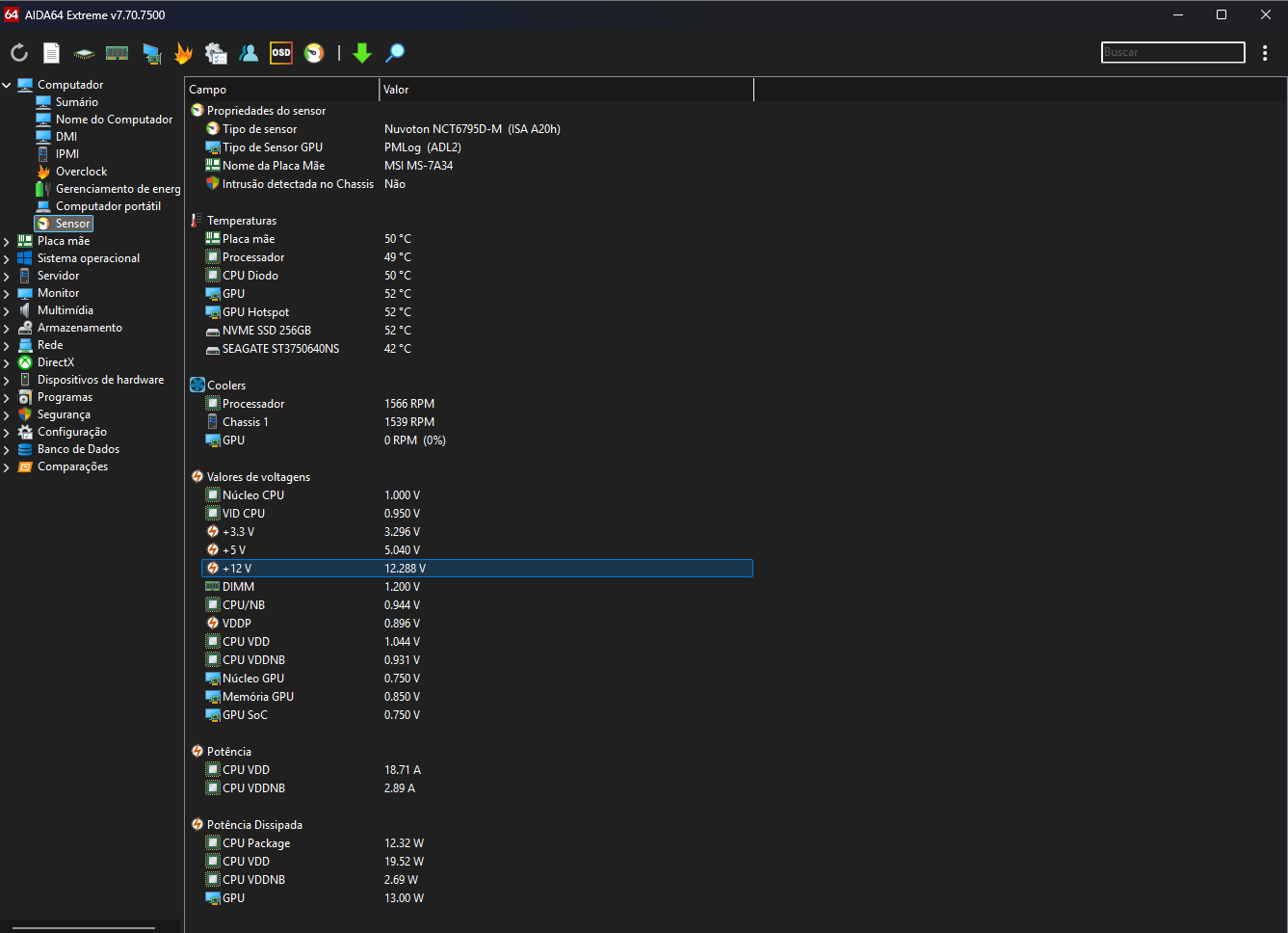Open Gerenciamento de energia tree item
This screenshot has width=1288, height=933.
click(118, 189)
